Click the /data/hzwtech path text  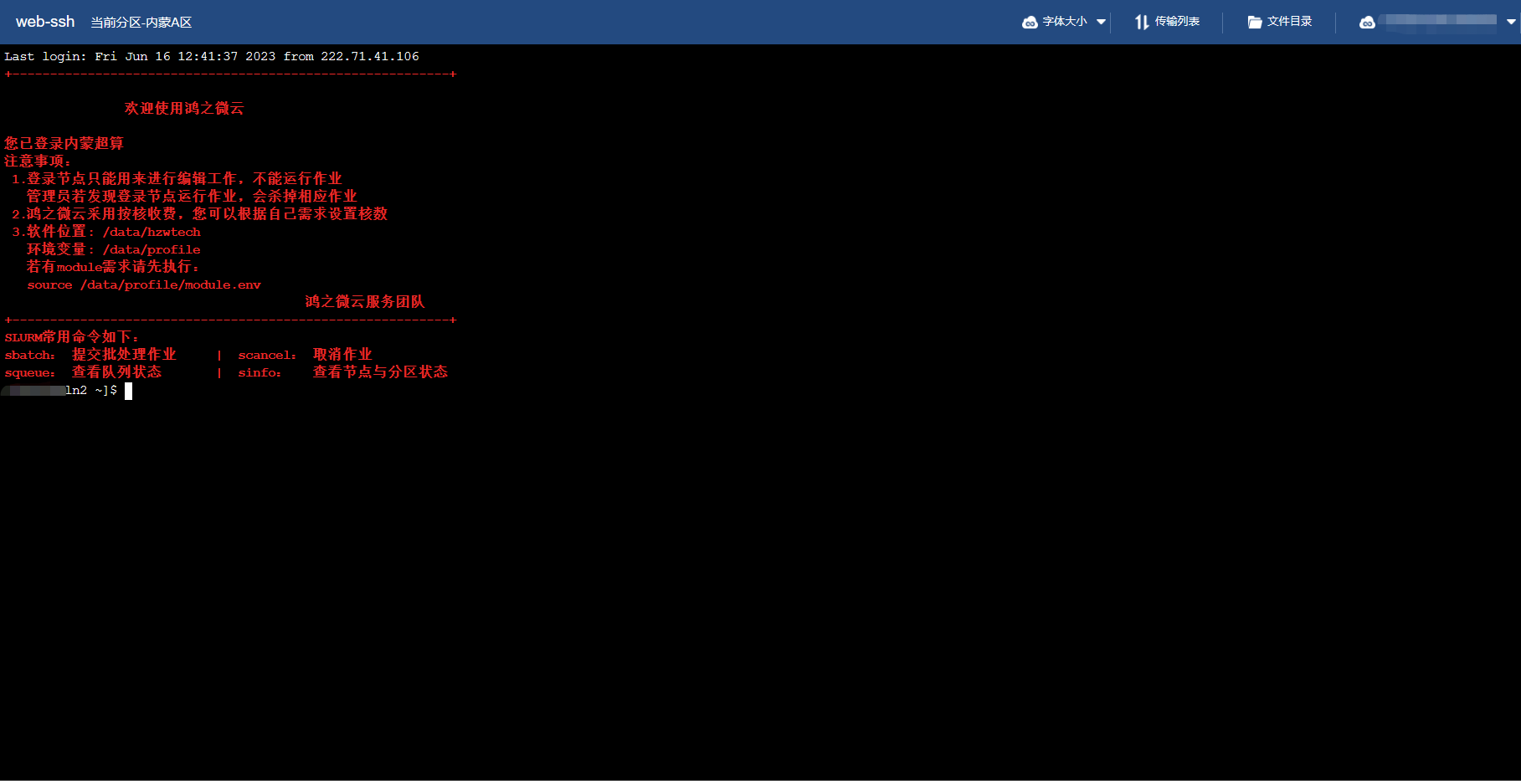(152, 233)
